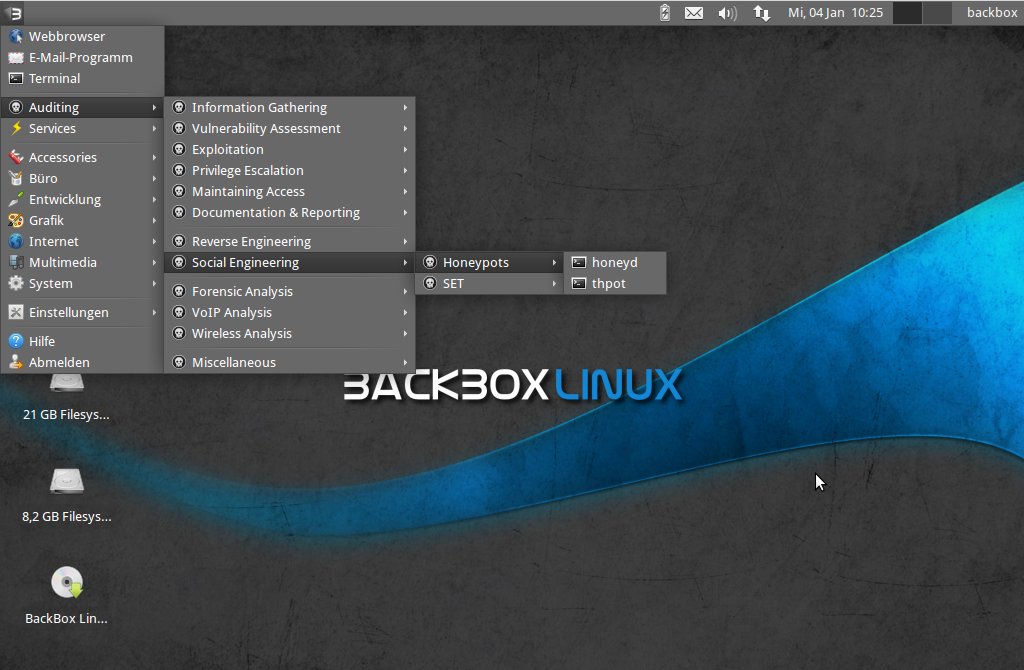Viewport: 1024px width, 670px height.
Task: Open the mail notification envelope icon
Action: point(694,12)
